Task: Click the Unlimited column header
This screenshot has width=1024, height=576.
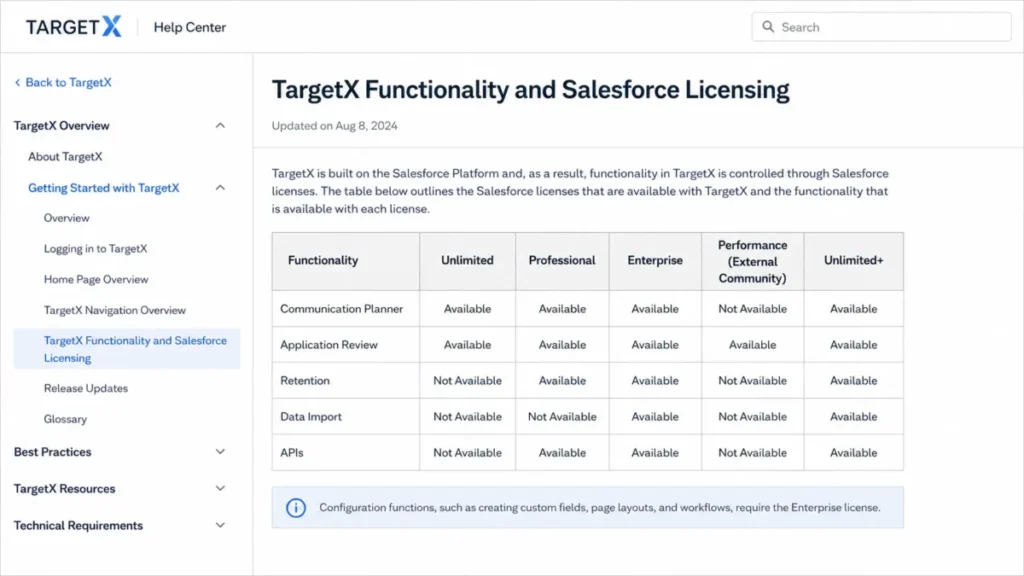Action: coord(468,261)
